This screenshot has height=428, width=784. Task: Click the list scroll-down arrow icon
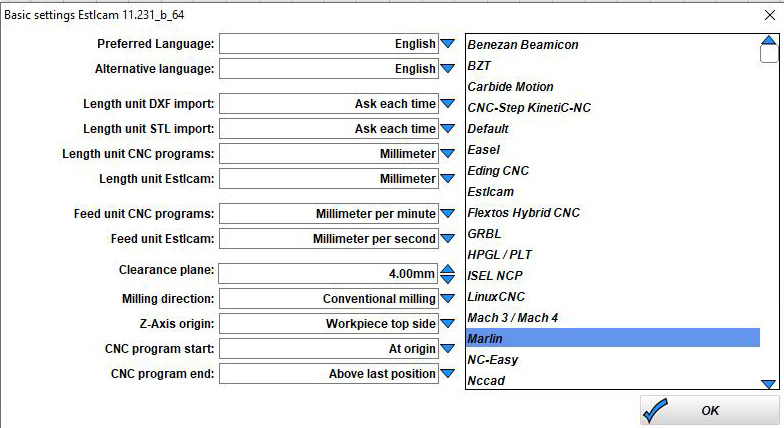768,384
